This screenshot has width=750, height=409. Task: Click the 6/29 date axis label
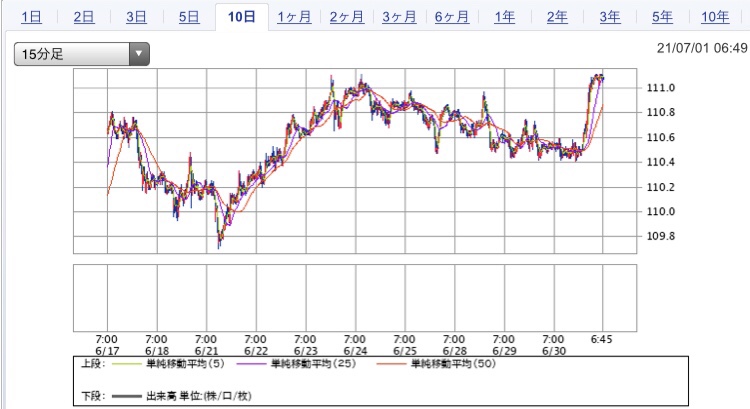pos(505,351)
